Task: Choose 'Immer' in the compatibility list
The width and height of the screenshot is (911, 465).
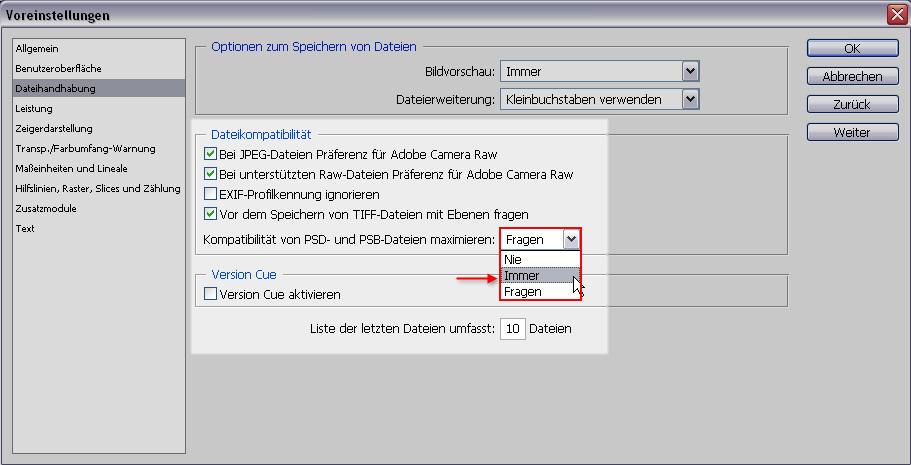Action: pyautogui.click(x=539, y=275)
